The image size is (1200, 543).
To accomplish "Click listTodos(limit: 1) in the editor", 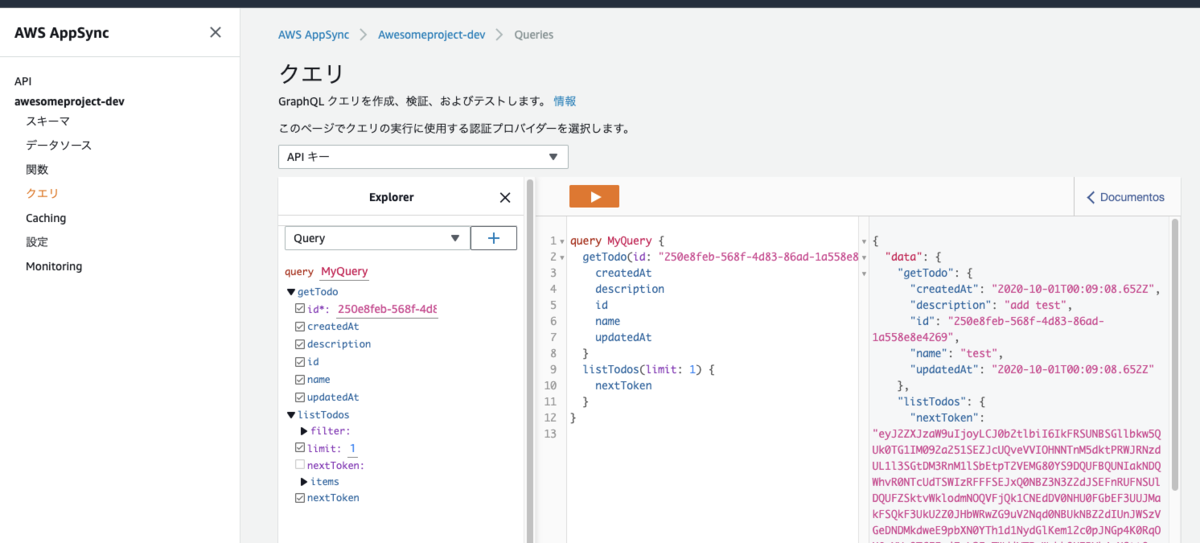I will coord(640,369).
